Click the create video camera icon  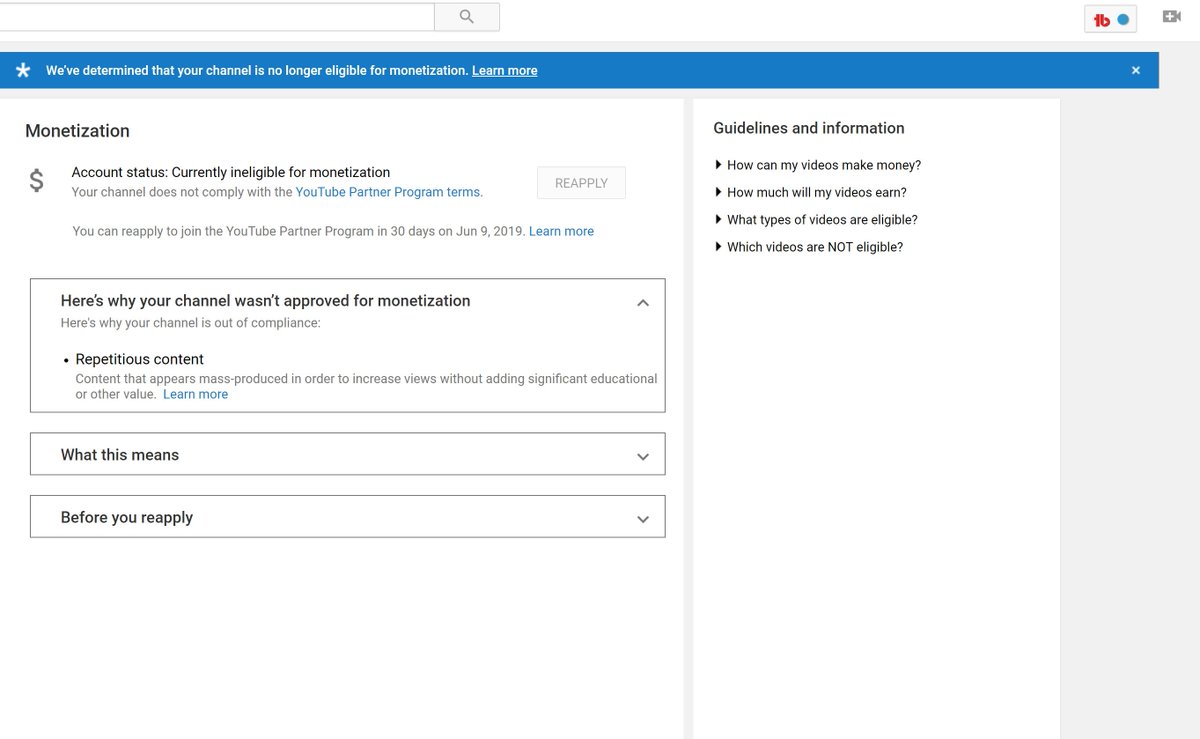tap(1171, 17)
